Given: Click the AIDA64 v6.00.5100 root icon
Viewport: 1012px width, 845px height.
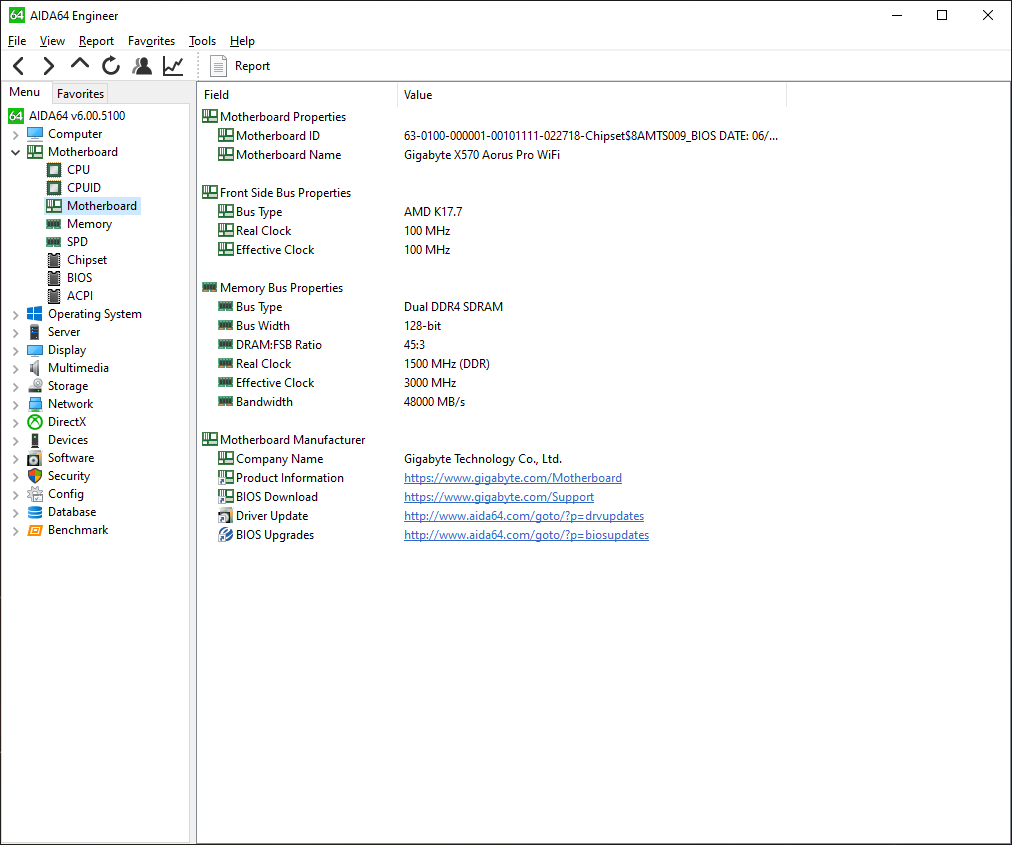Looking at the screenshot, I should point(16,116).
